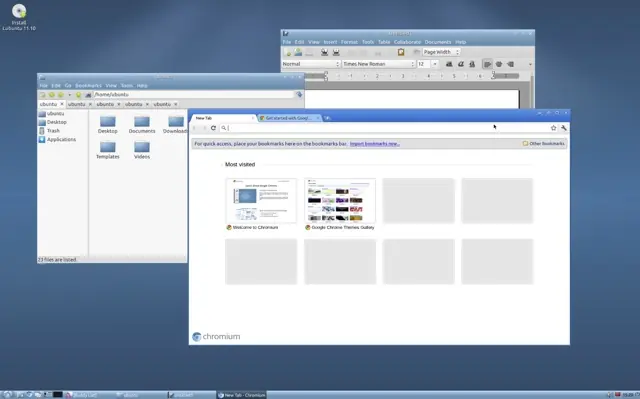Open the Normal paragraph style dropdown
The width and height of the screenshot is (640, 399).
pos(311,64)
